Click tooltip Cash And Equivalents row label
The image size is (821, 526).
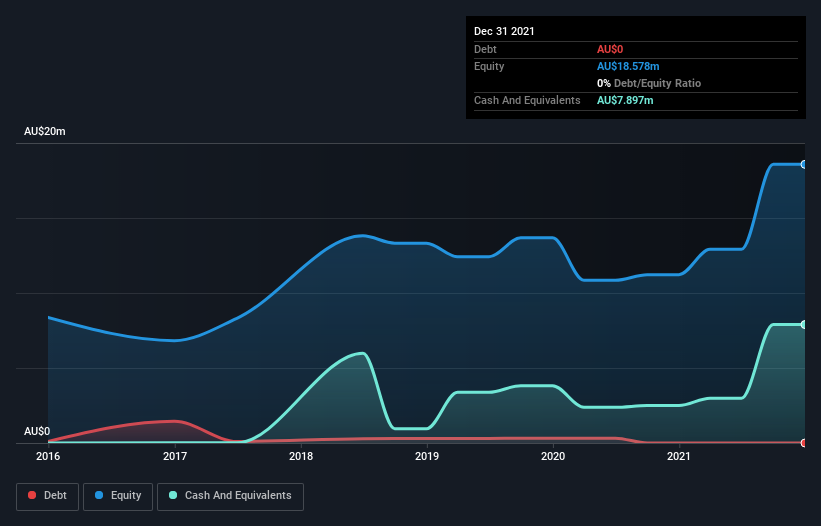527,100
